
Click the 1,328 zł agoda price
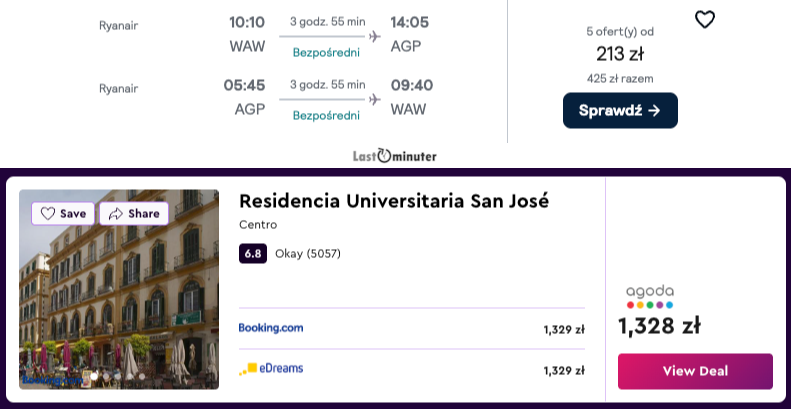(659, 326)
